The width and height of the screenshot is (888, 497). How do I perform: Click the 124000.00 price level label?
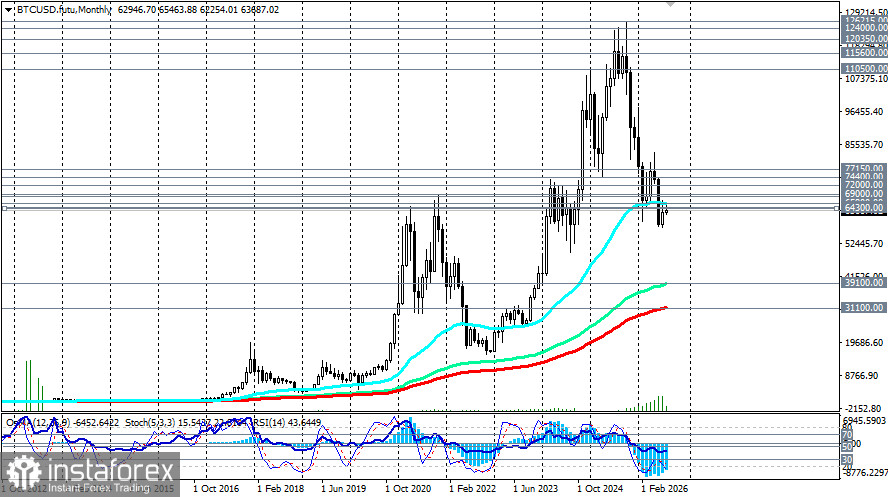click(x=865, y=28)
